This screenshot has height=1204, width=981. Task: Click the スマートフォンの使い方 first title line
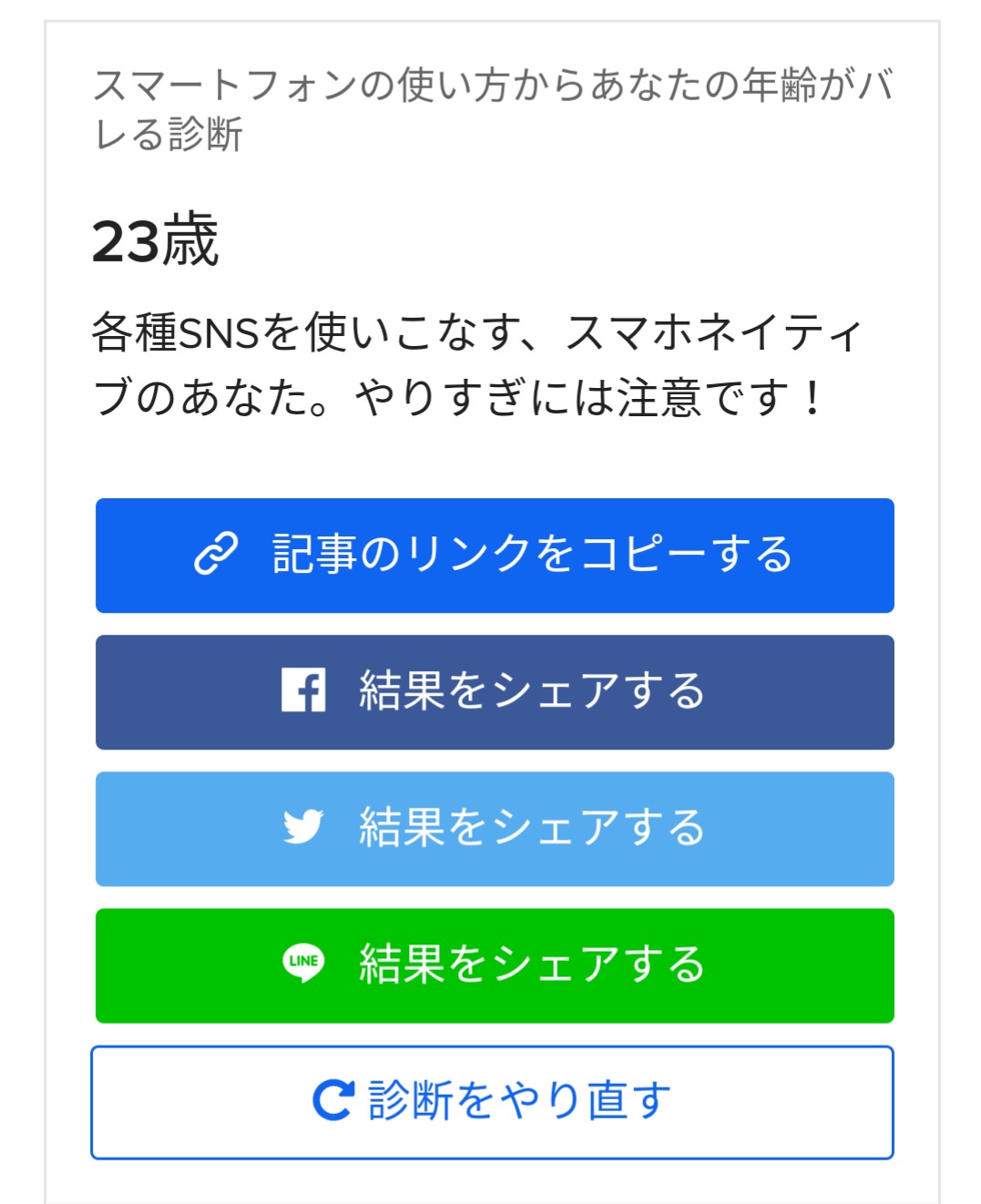tap(492, 85)
